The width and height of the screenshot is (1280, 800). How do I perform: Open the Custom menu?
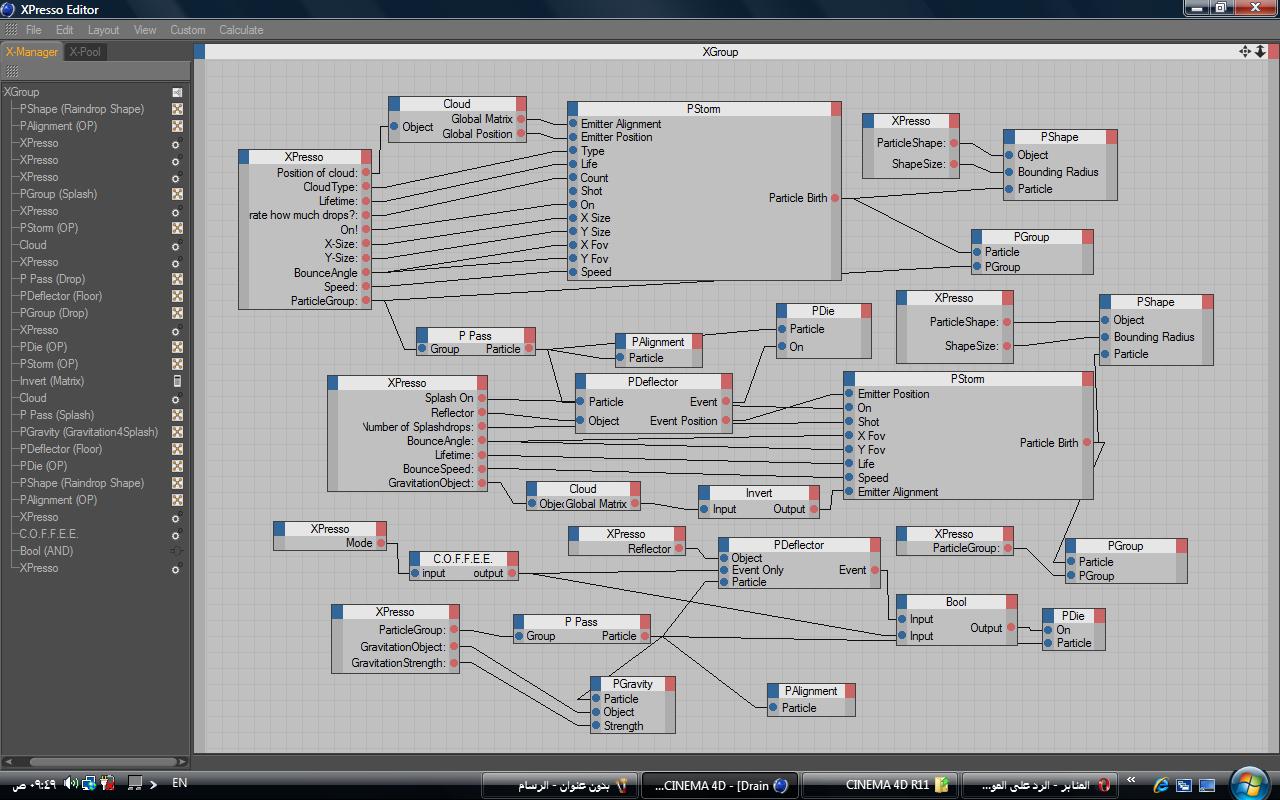click(x=187, y=30)
